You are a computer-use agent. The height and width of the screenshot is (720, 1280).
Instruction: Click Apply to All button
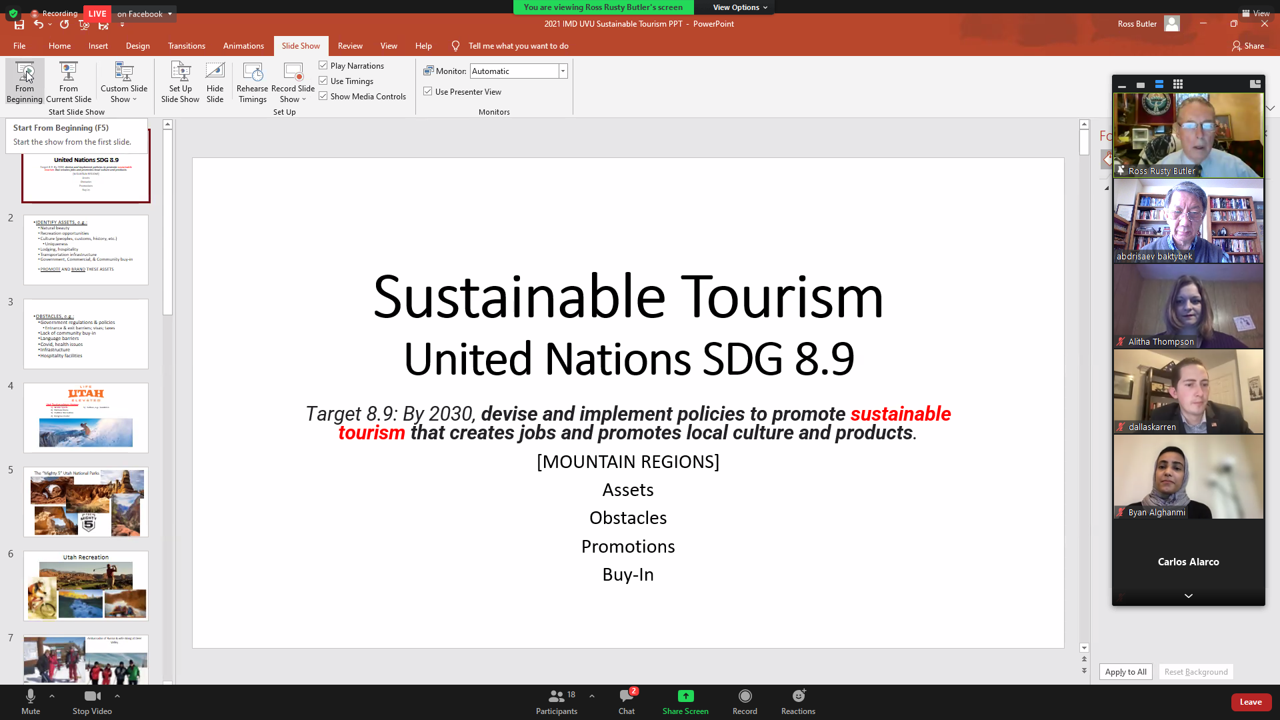(x=1126, y=672)
